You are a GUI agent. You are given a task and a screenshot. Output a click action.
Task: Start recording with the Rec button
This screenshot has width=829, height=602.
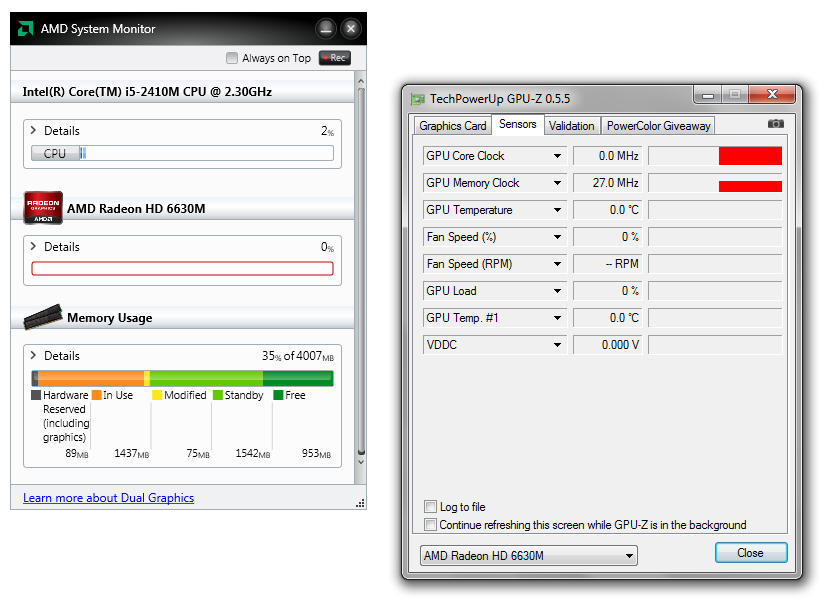coord(335,58)
